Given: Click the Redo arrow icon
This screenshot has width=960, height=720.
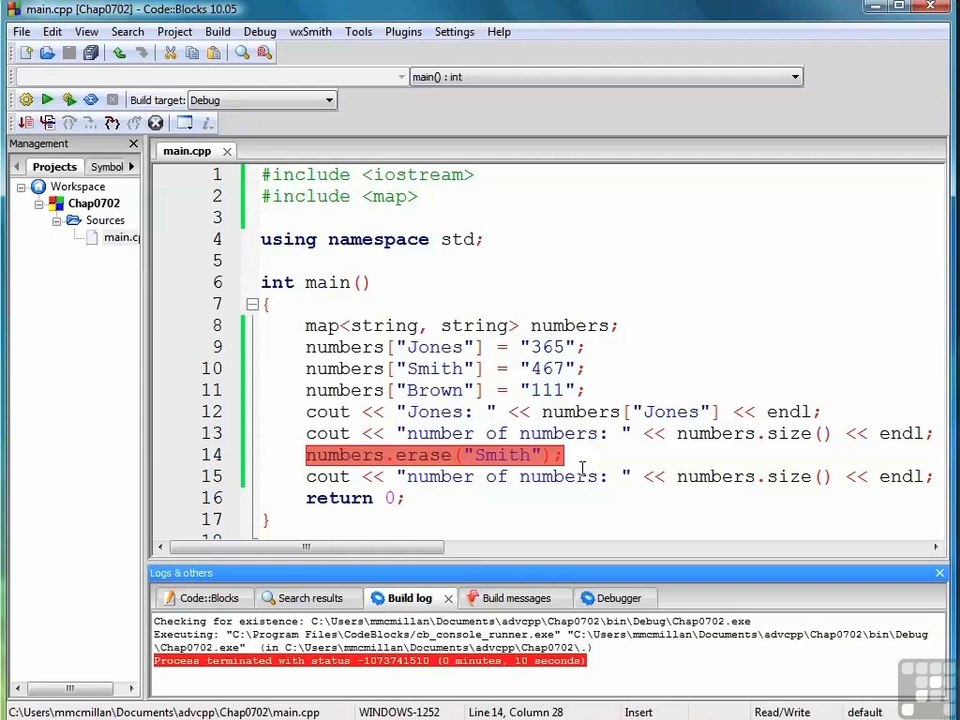Looking at the screenshot, I should [x=141, y=53].
